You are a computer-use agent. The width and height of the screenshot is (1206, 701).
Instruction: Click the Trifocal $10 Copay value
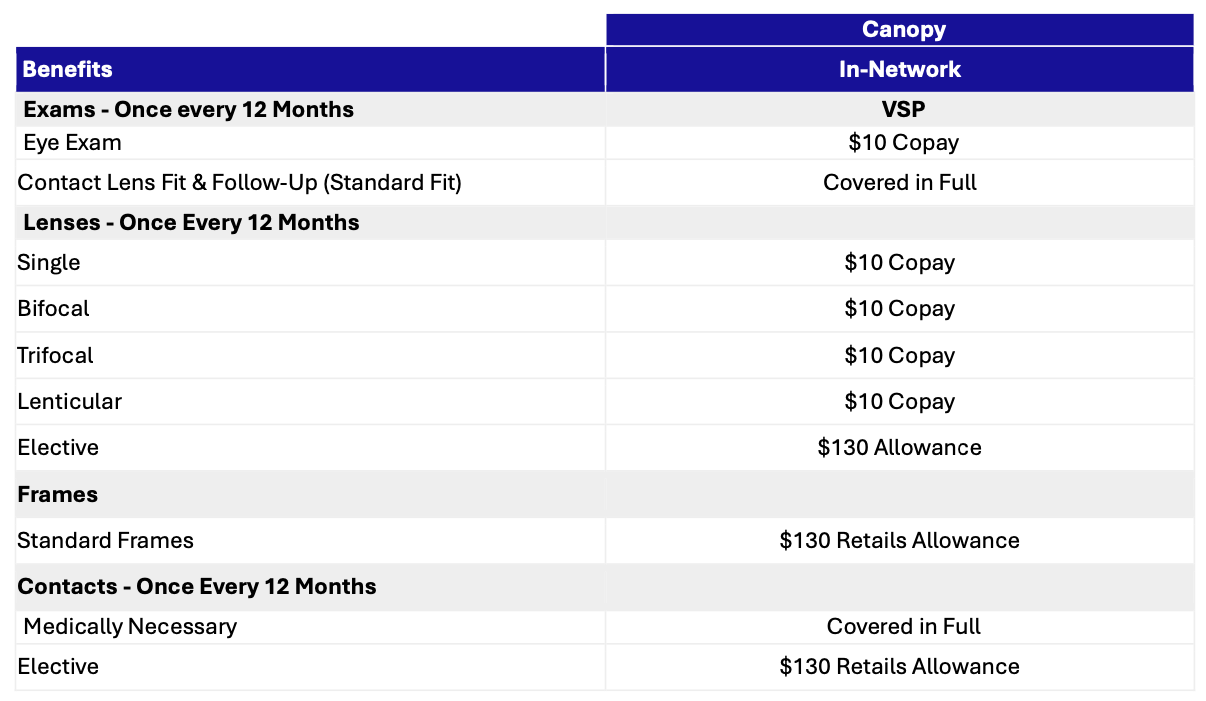click(x=899, y=356)
